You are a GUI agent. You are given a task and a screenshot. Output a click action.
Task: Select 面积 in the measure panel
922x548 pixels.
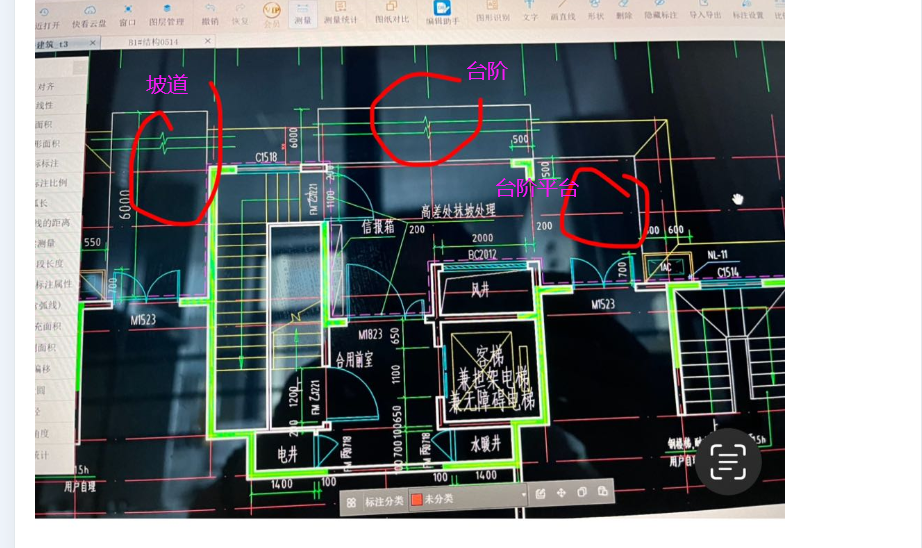click(x=44, y=125)
